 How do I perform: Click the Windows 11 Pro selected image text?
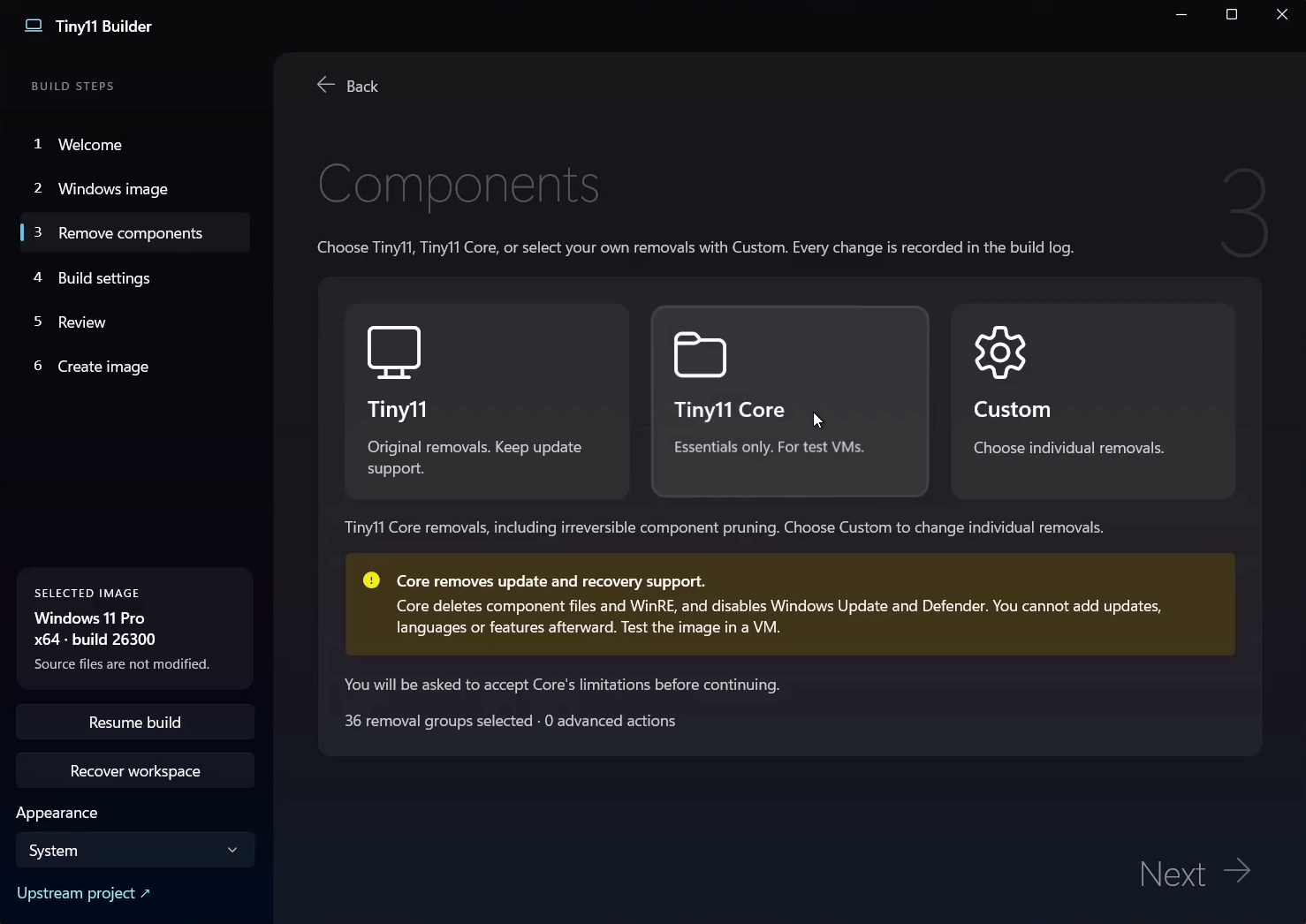(89, 617)
